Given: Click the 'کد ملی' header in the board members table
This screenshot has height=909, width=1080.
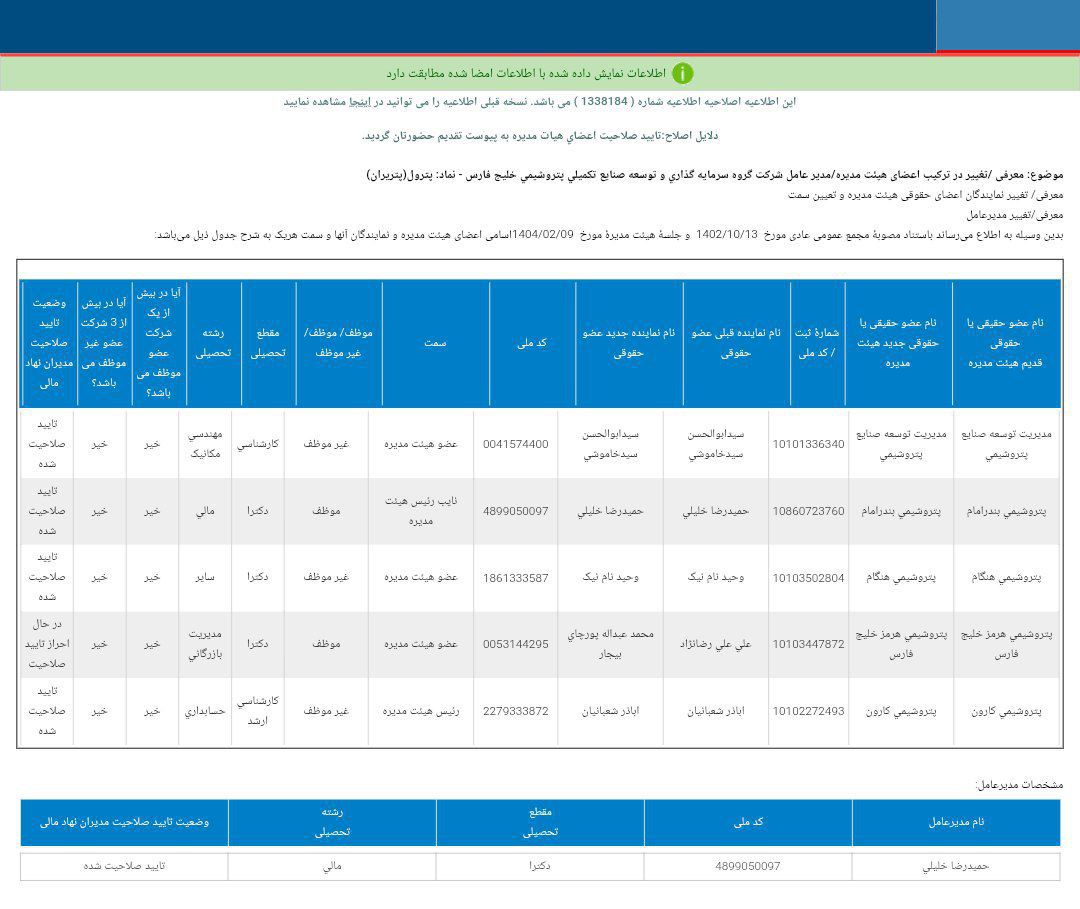Looking at the screenshot, I should pyautogui.click(x=532, y=343).
